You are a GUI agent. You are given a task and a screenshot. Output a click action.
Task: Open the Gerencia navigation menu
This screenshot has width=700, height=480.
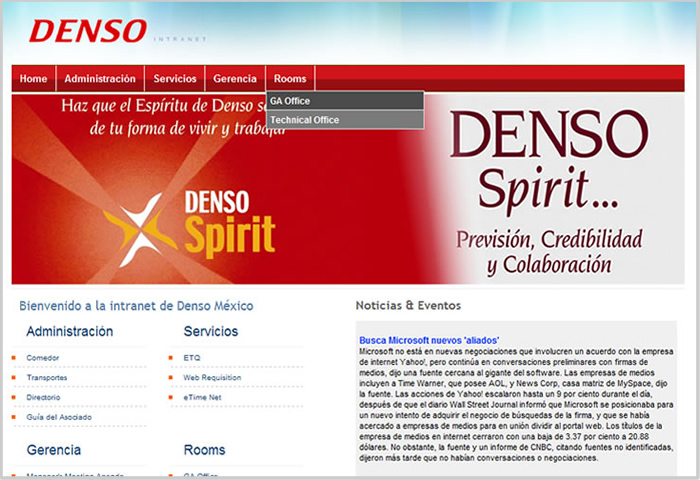(235, 79)
